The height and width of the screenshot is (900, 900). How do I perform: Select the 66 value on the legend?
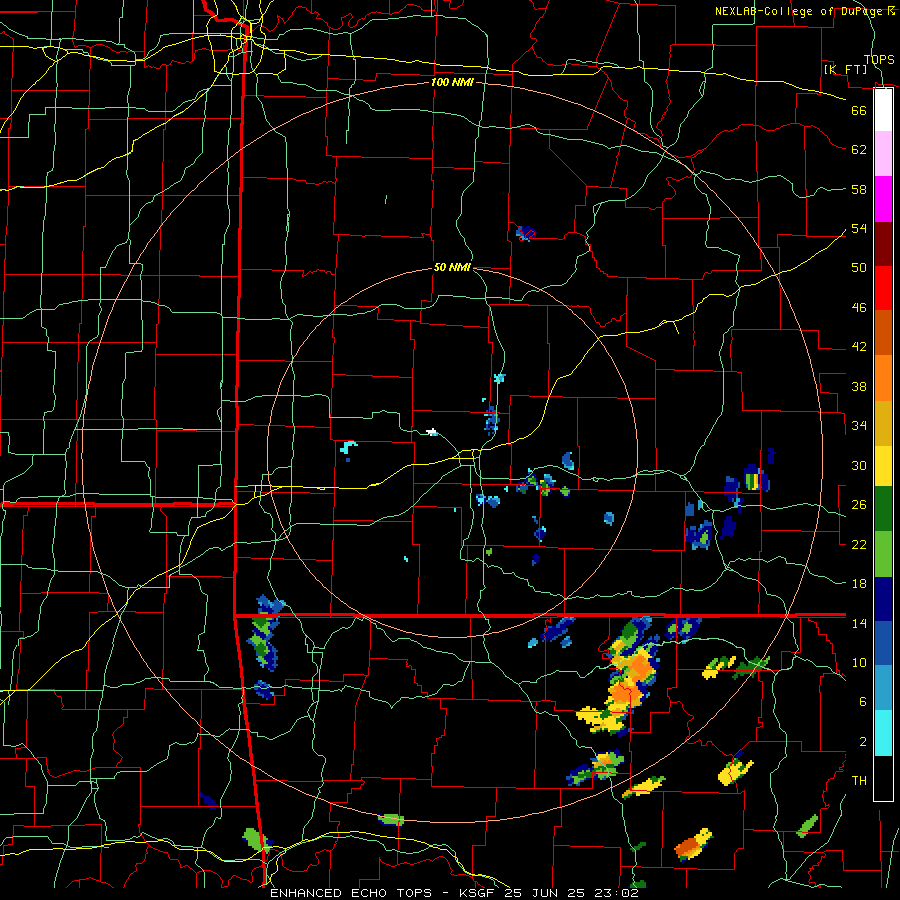(x=859, y=110)
